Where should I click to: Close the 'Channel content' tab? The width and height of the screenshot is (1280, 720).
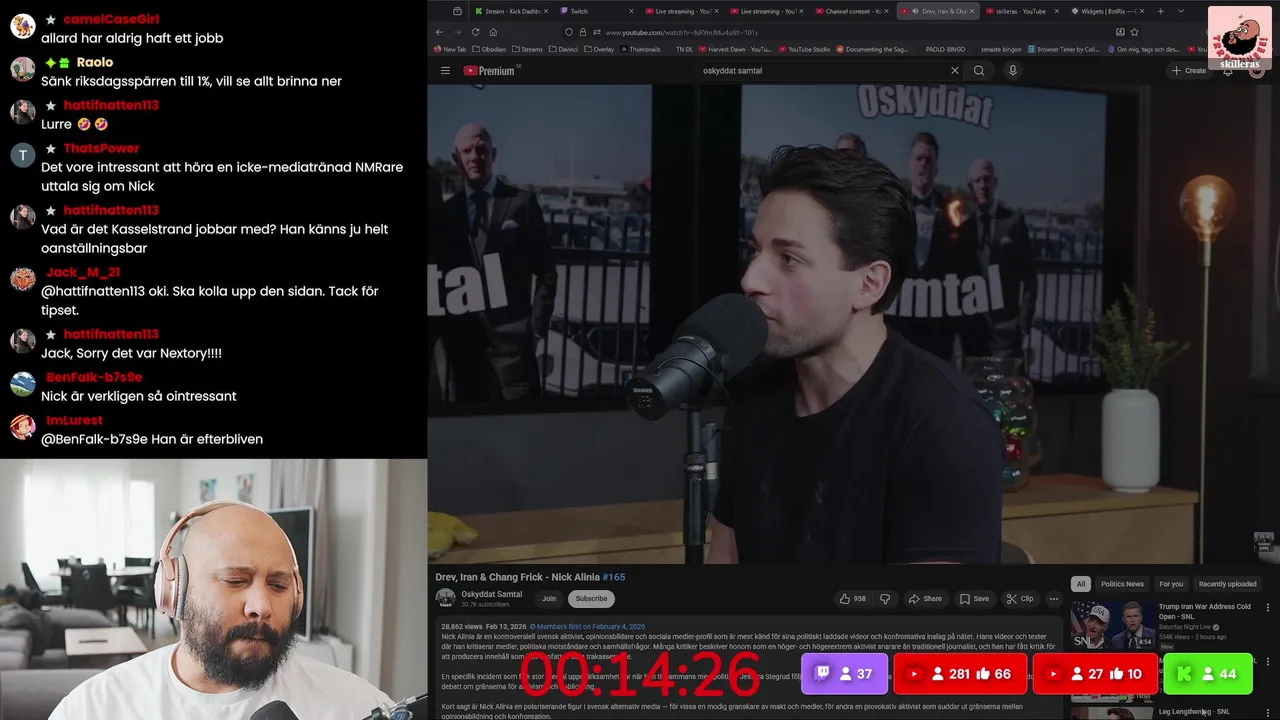[x=887, y=11]
